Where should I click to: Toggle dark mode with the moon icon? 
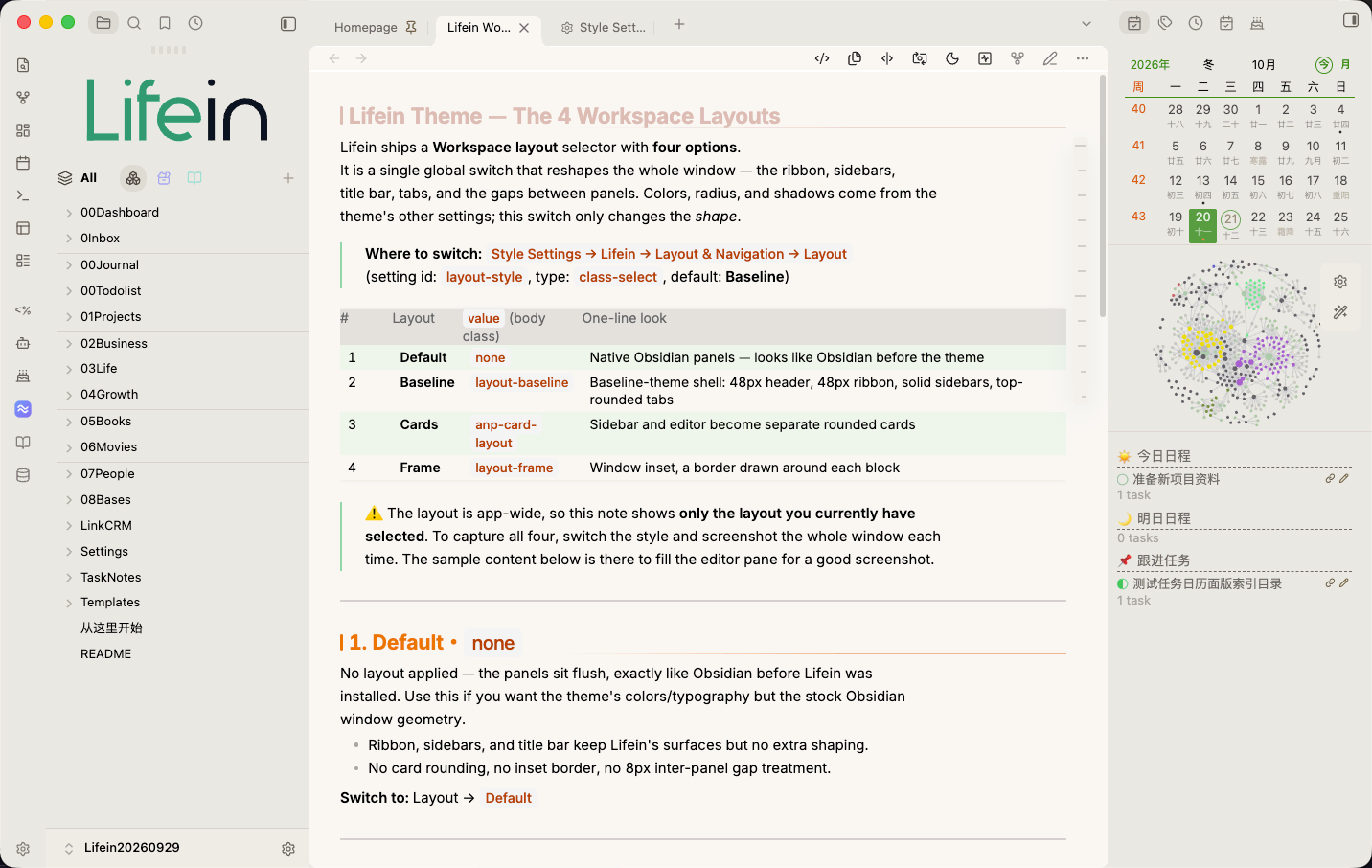coord(952,58)
